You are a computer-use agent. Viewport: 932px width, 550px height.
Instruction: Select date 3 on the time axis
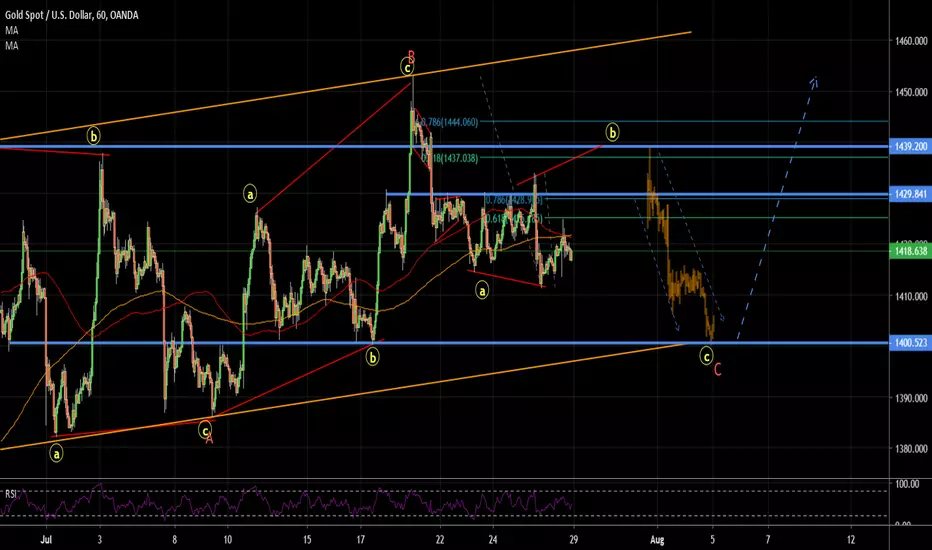coord(100,540)
